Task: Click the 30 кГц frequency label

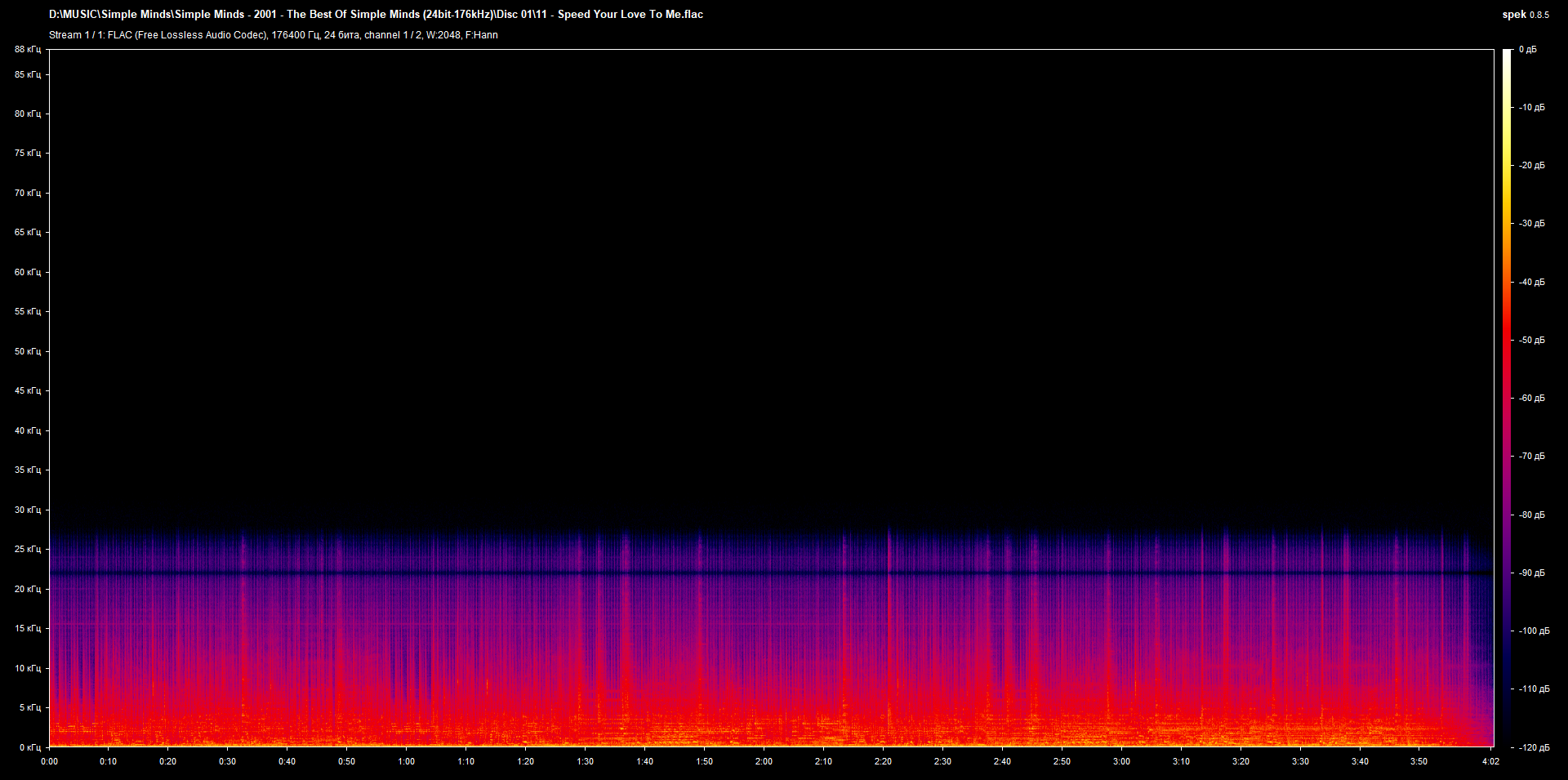Action: point(28,510)
